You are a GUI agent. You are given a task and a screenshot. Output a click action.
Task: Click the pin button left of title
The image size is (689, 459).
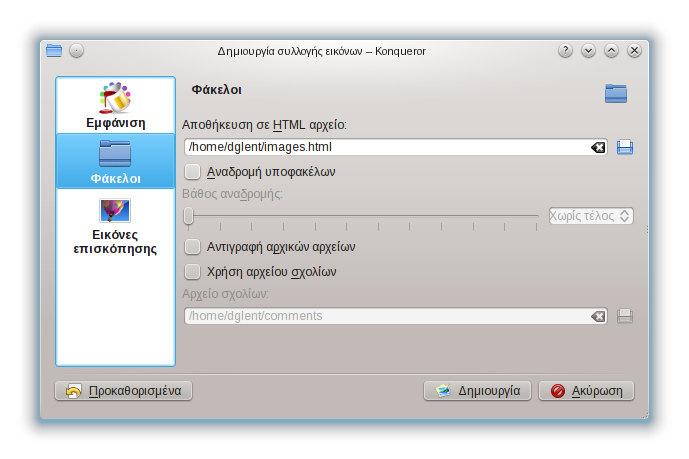tap(77, 51)
